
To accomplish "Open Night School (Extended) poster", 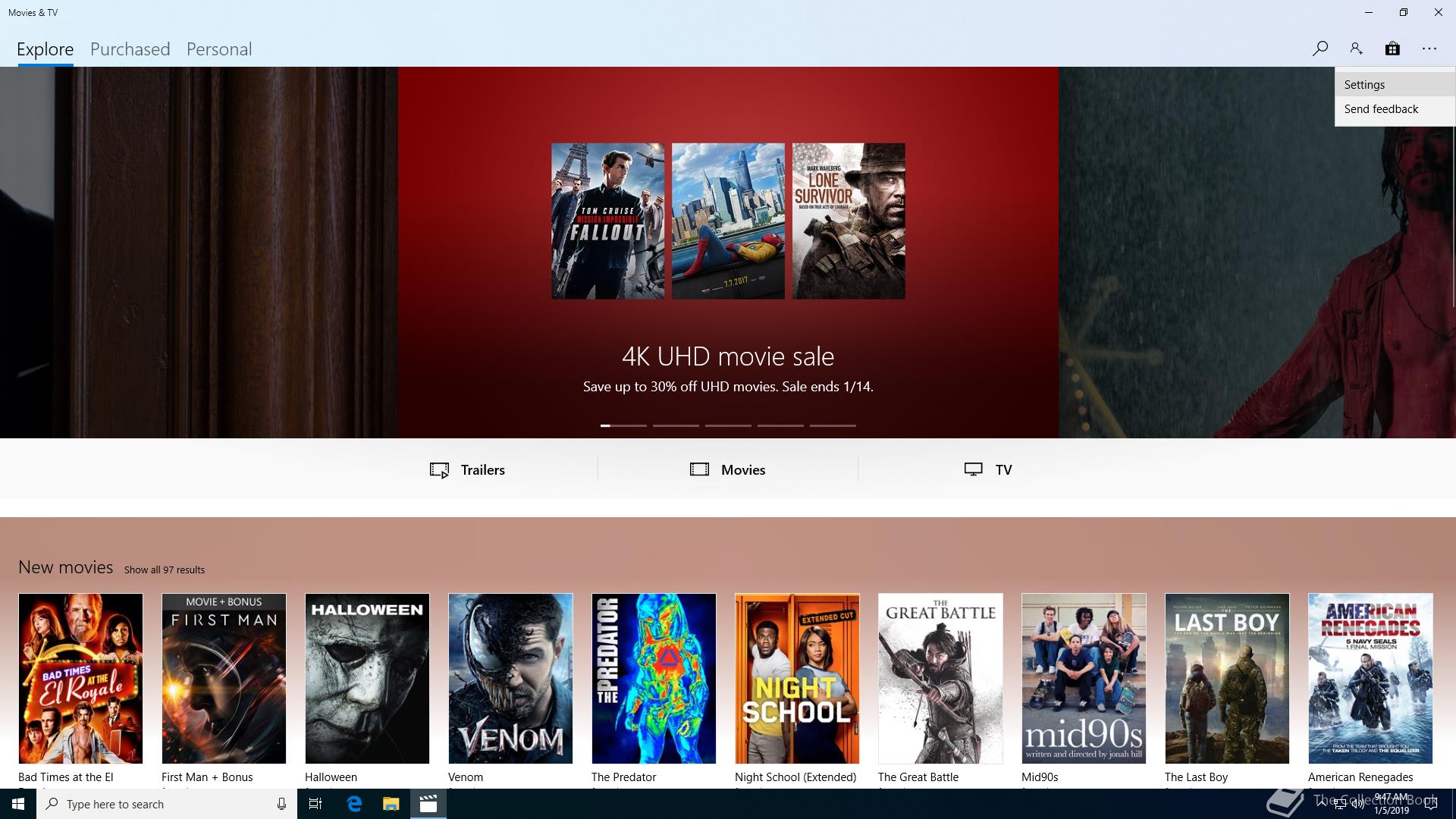I will 797,679.
